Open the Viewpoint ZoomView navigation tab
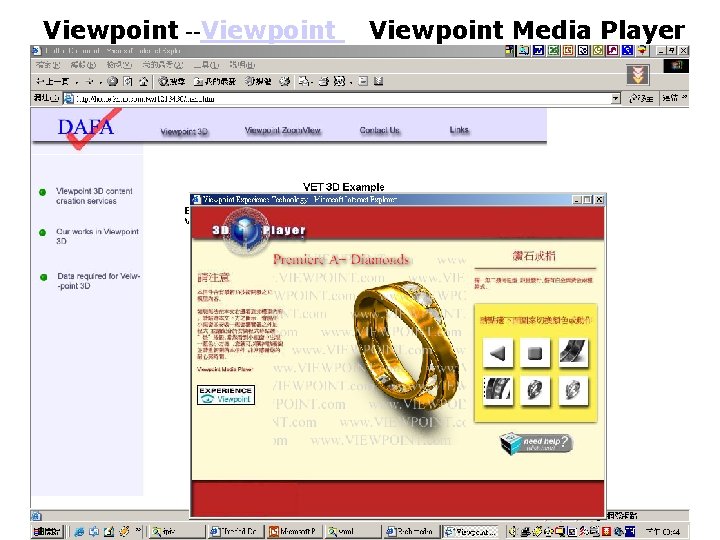Viewport: 720px width, 540px height. (282, 130)
